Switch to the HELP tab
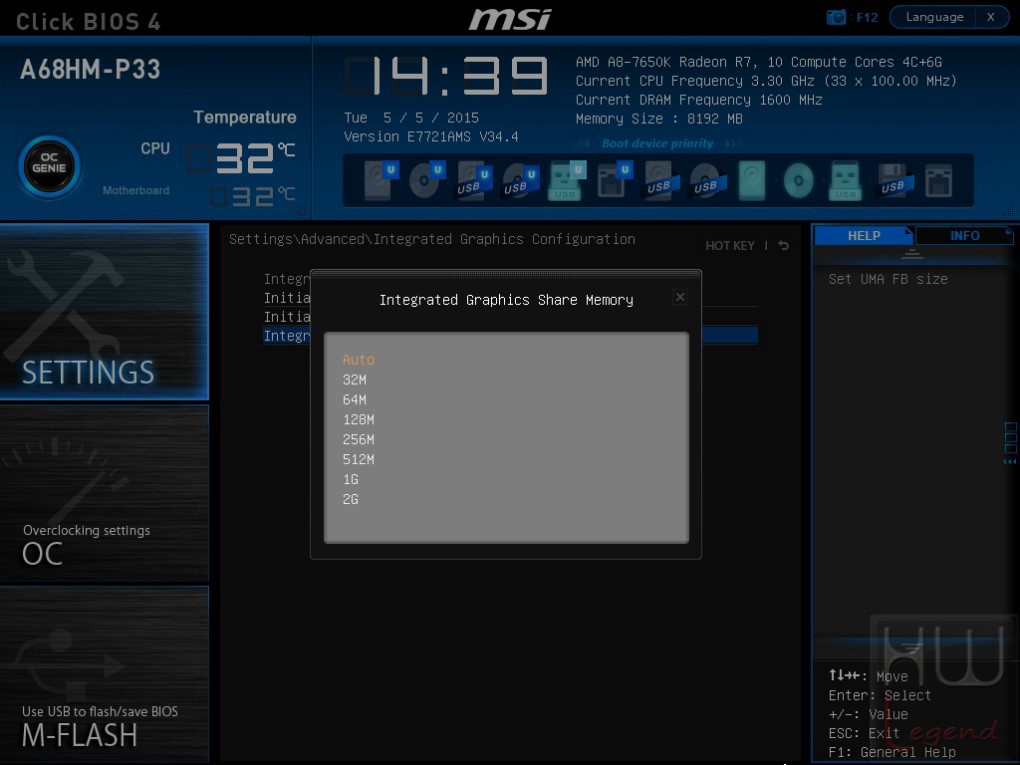 [x=864, y=235]
